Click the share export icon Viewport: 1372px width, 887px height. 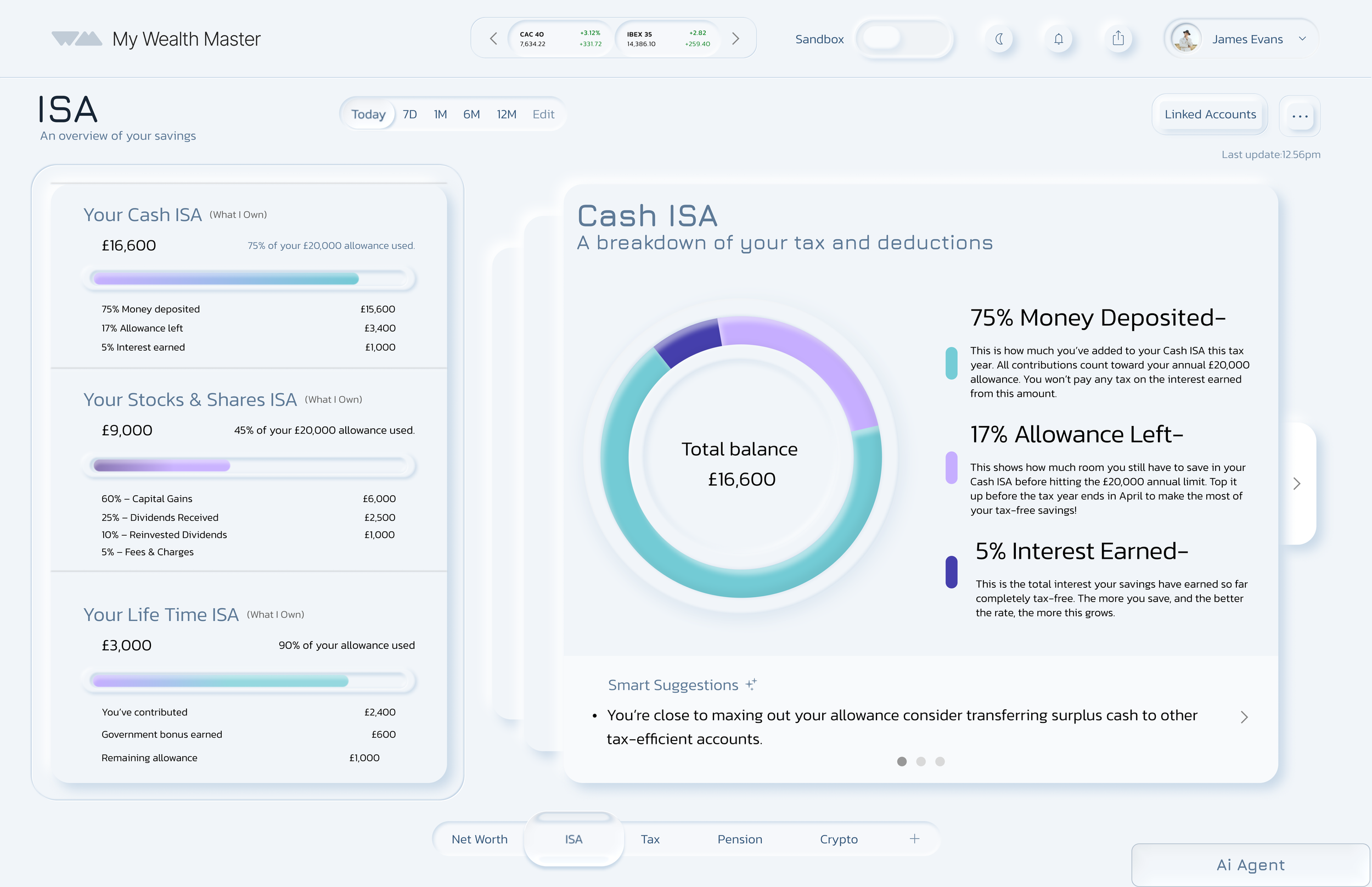pyautogui.click(x=1118, y=38)
